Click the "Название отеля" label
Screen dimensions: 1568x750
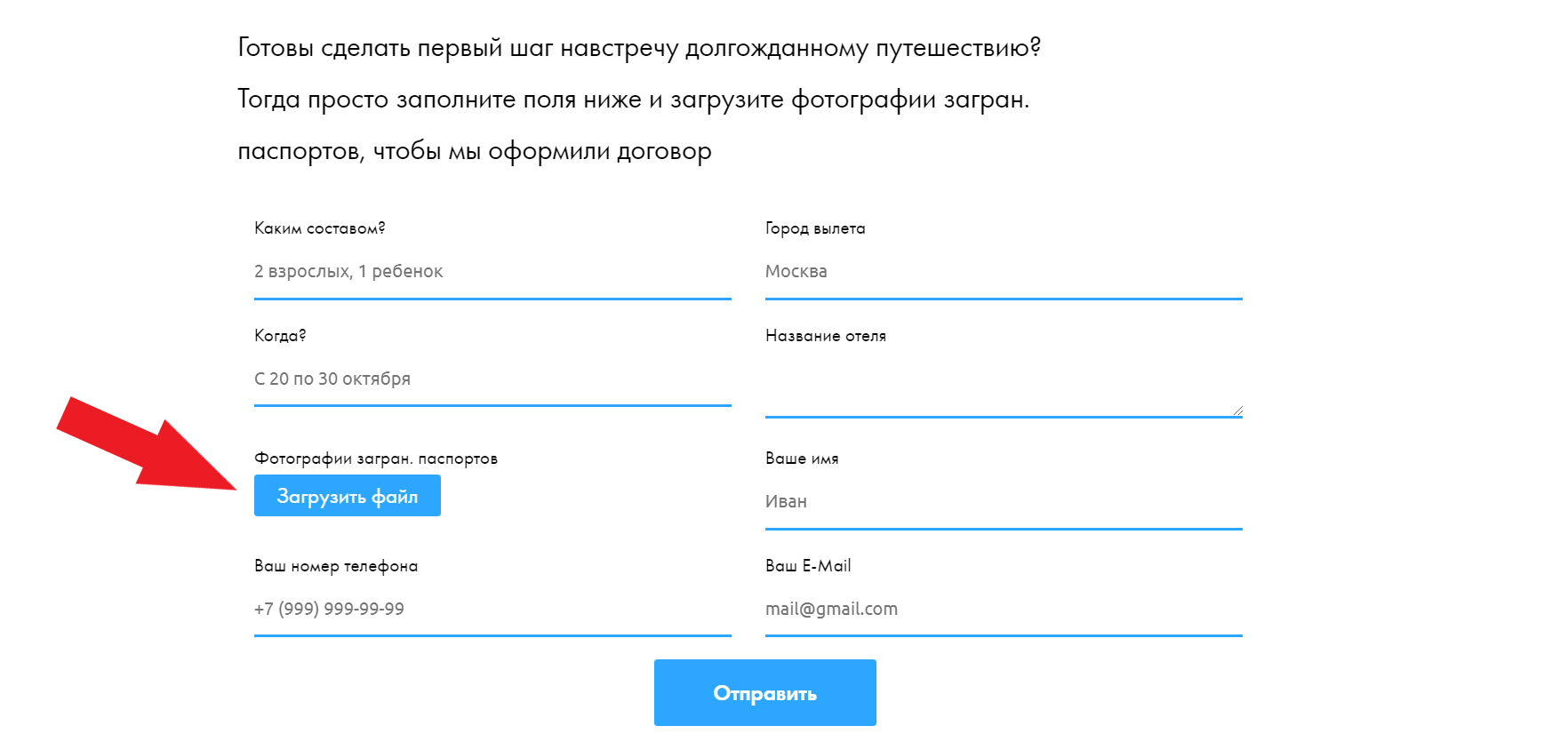826,336
